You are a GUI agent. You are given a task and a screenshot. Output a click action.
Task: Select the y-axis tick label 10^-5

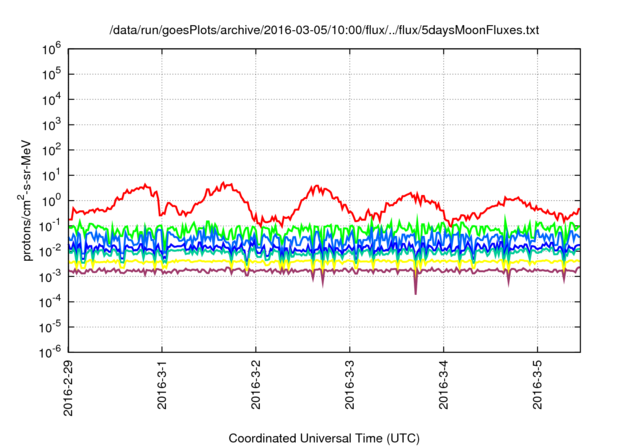(50, 328)
